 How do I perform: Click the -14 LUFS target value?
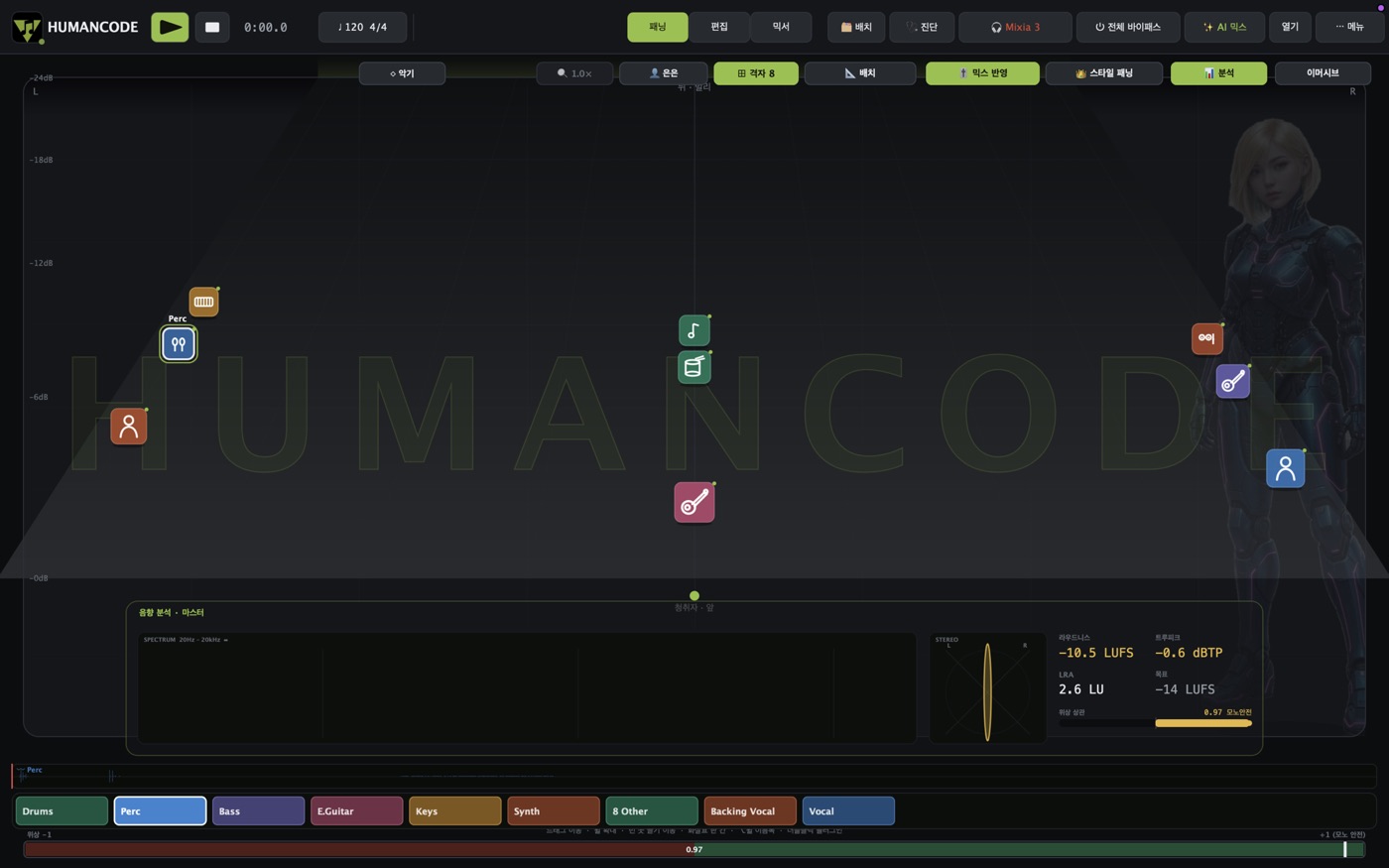(x=1185, y=689)
